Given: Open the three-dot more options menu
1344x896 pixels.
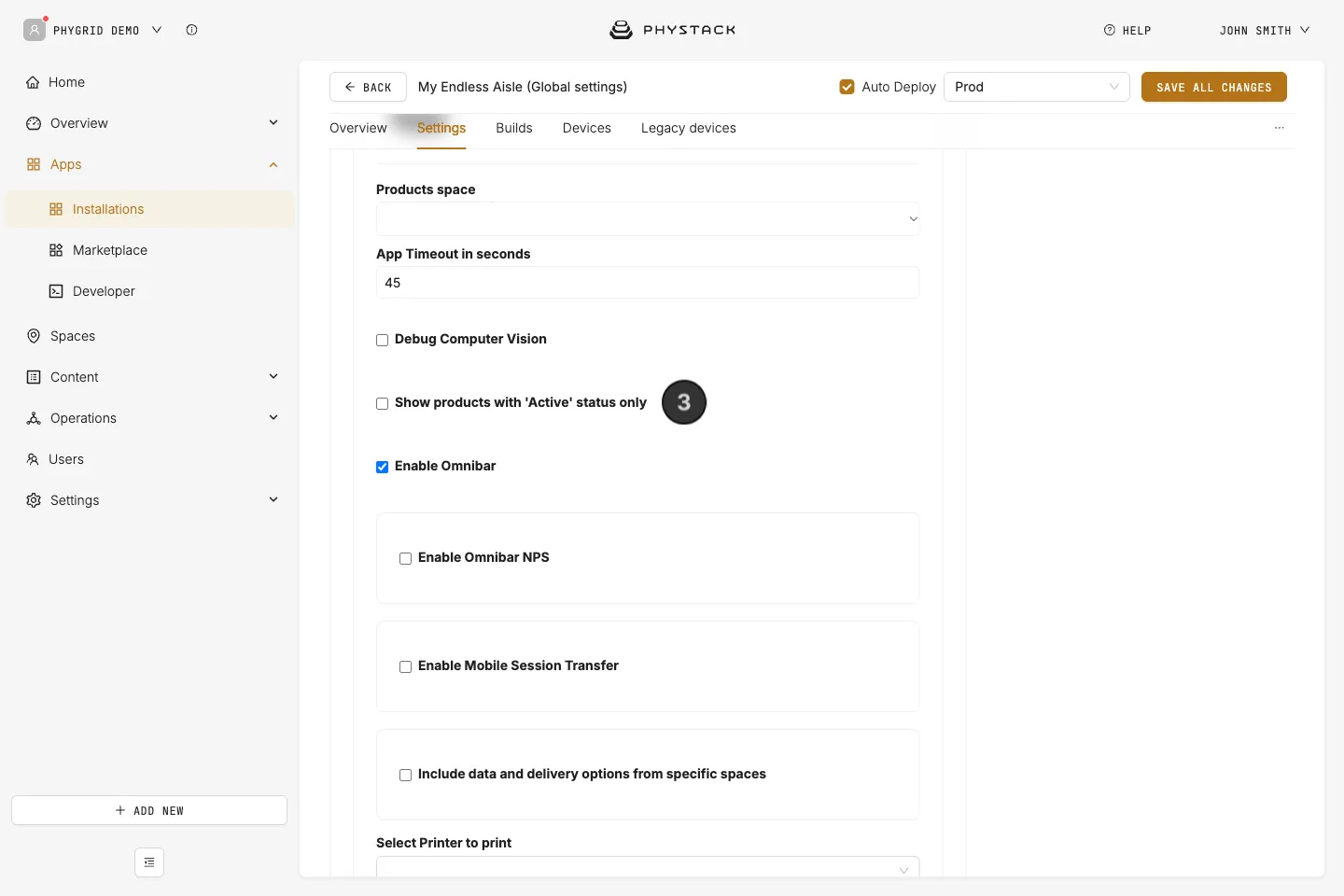Looking at the screenshot, I should pos(1280,128).
